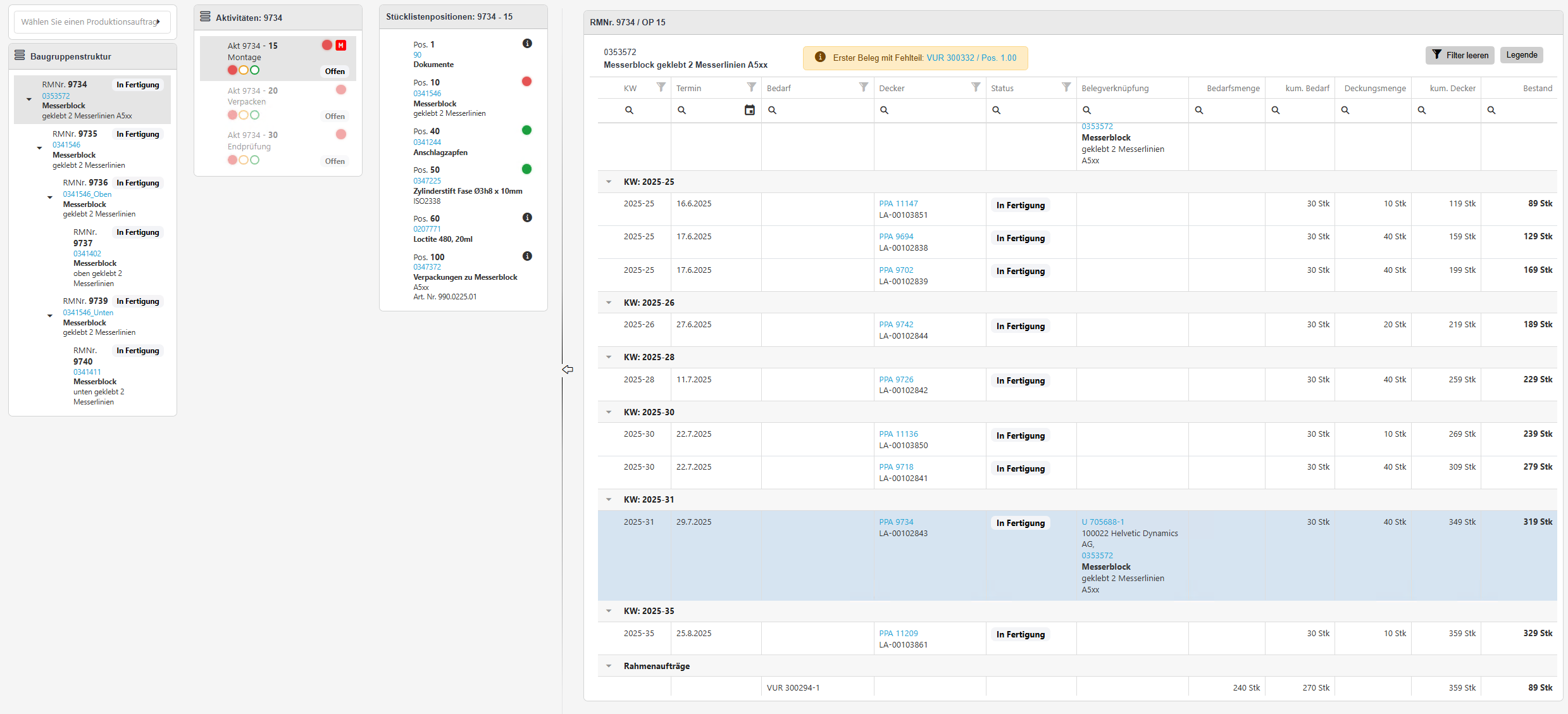Click the KW column filter funnel icon

[x=661, y=87]
